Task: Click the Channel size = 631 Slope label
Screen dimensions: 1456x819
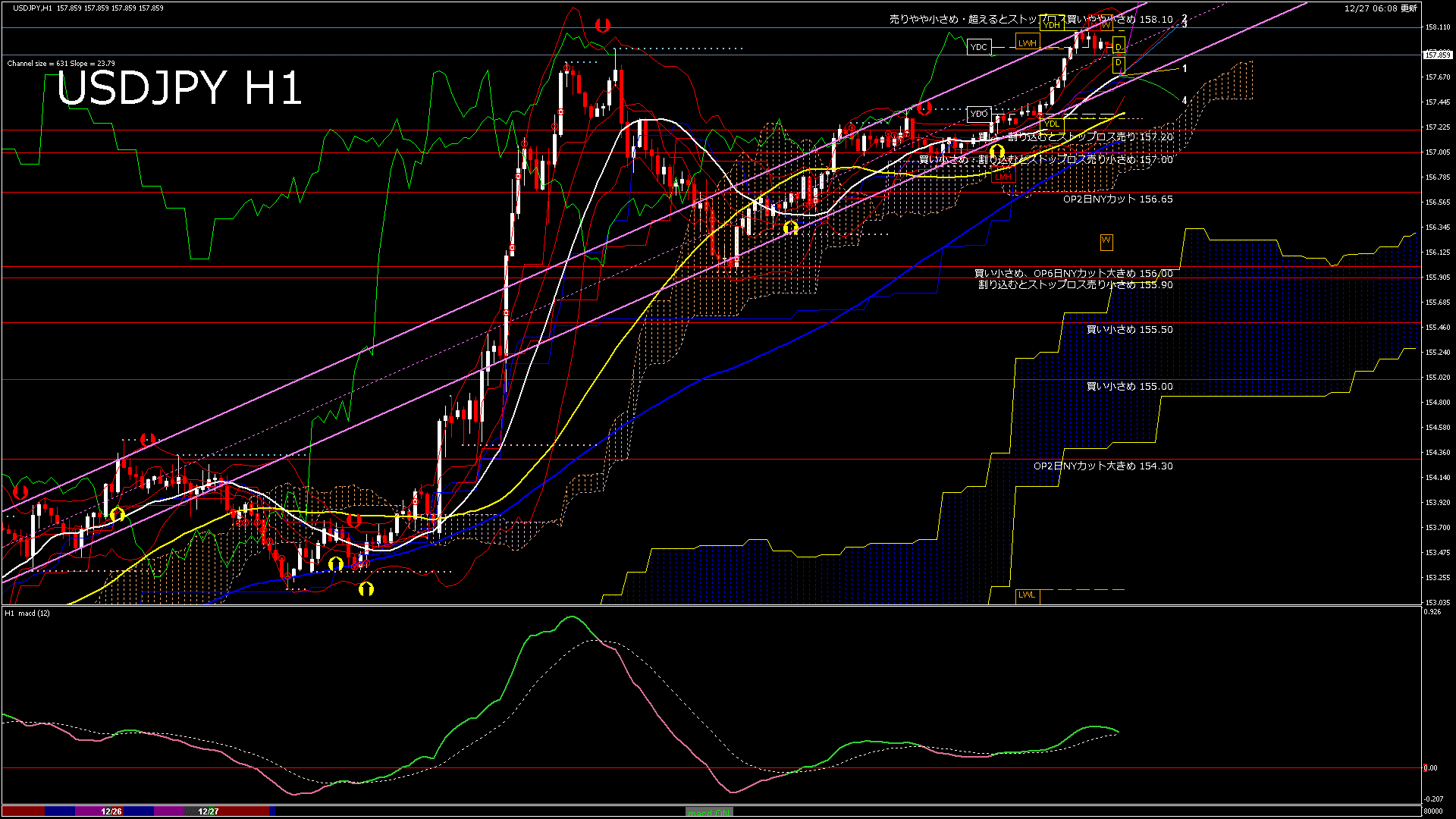Action: pos(61,64)
